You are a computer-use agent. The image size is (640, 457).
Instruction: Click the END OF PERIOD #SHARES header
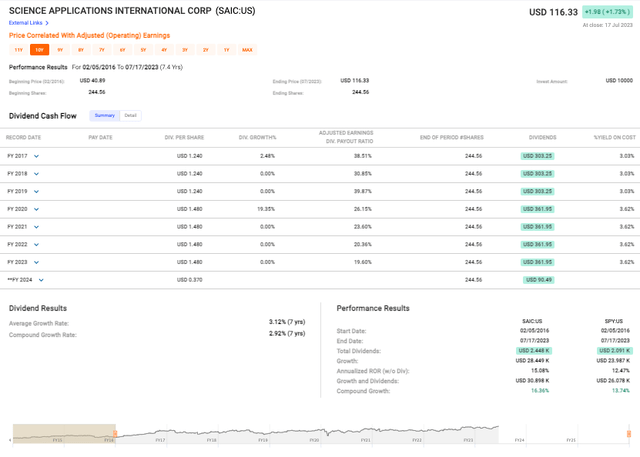(452, 138)
